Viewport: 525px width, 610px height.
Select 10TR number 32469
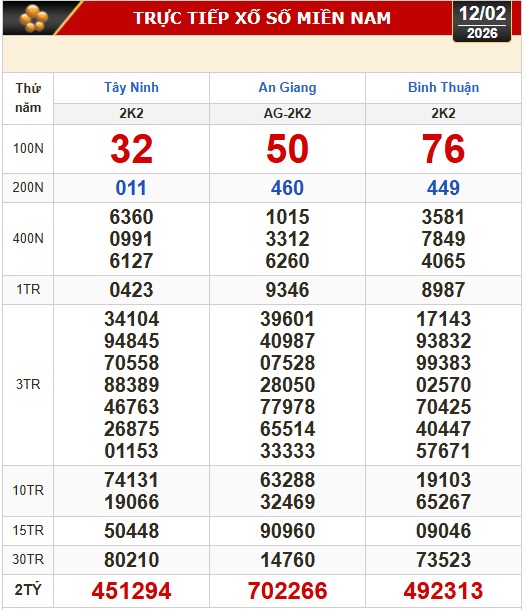287,502
